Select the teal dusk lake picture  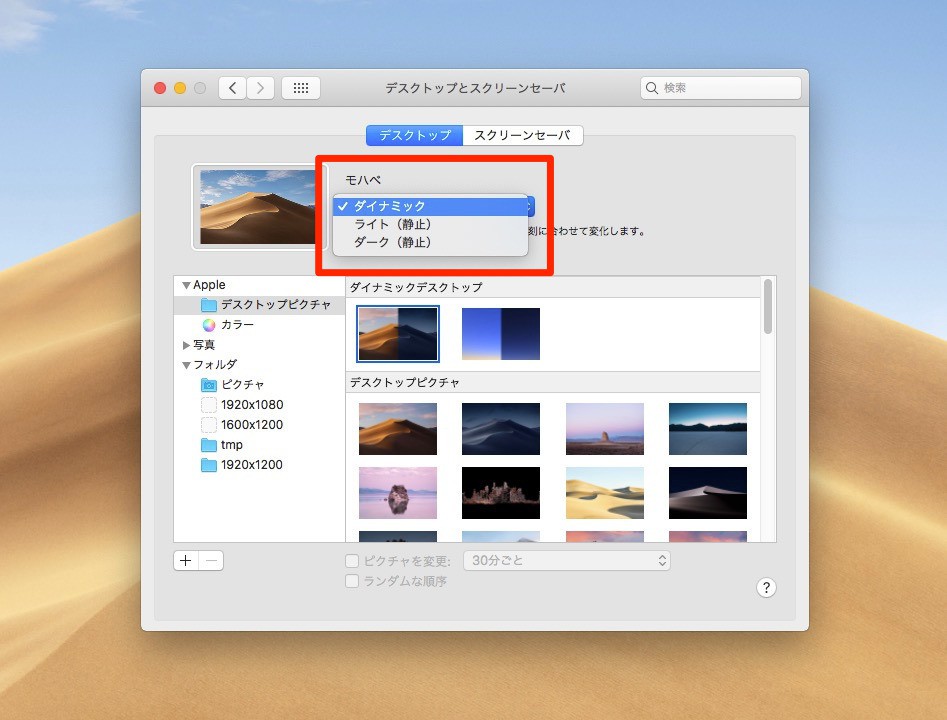click(708, 429)
